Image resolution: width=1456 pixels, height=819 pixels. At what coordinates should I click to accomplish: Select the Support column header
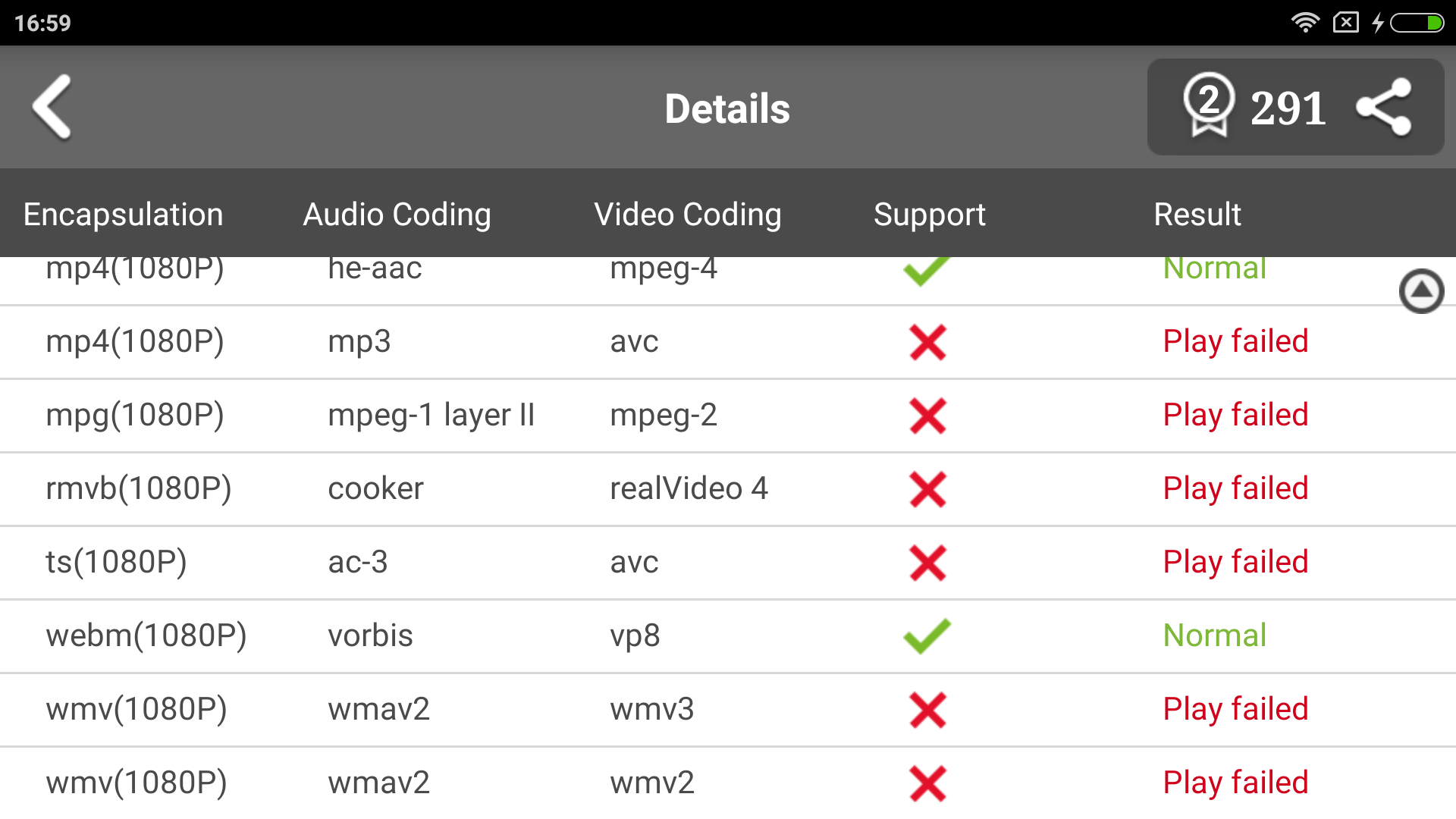click(929, 215)
